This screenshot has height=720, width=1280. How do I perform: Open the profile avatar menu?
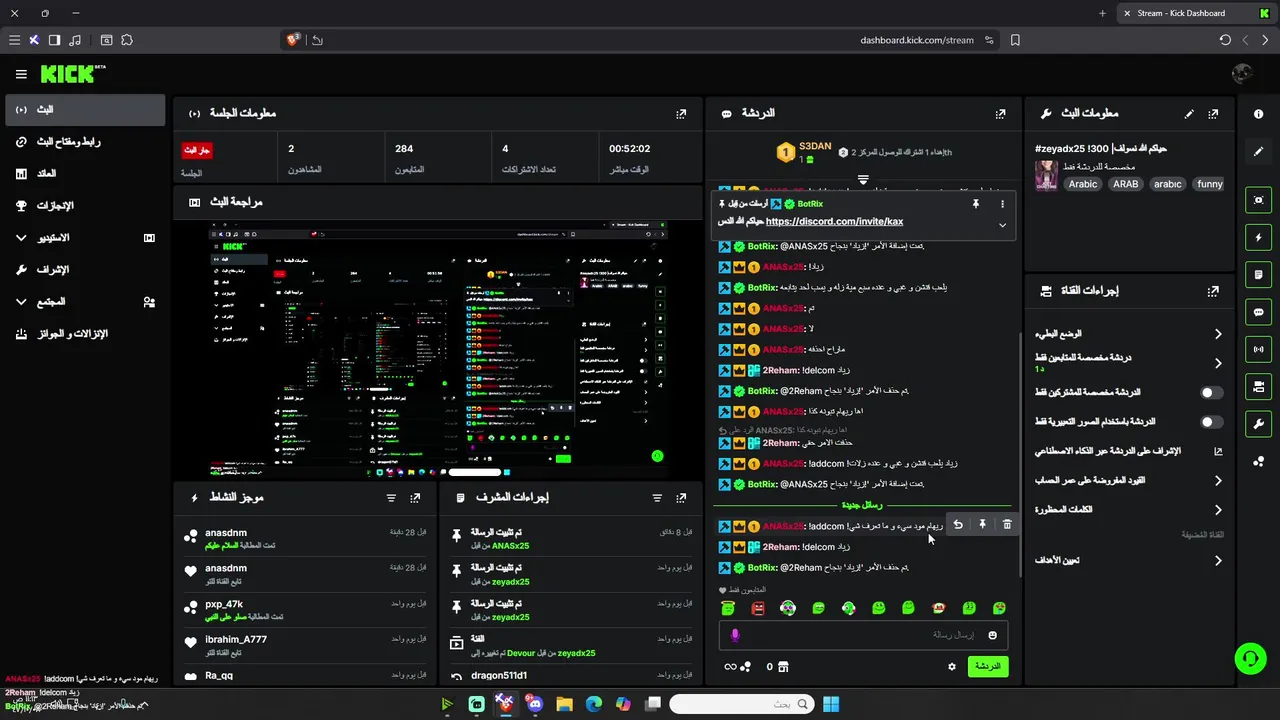point(1242,74)
